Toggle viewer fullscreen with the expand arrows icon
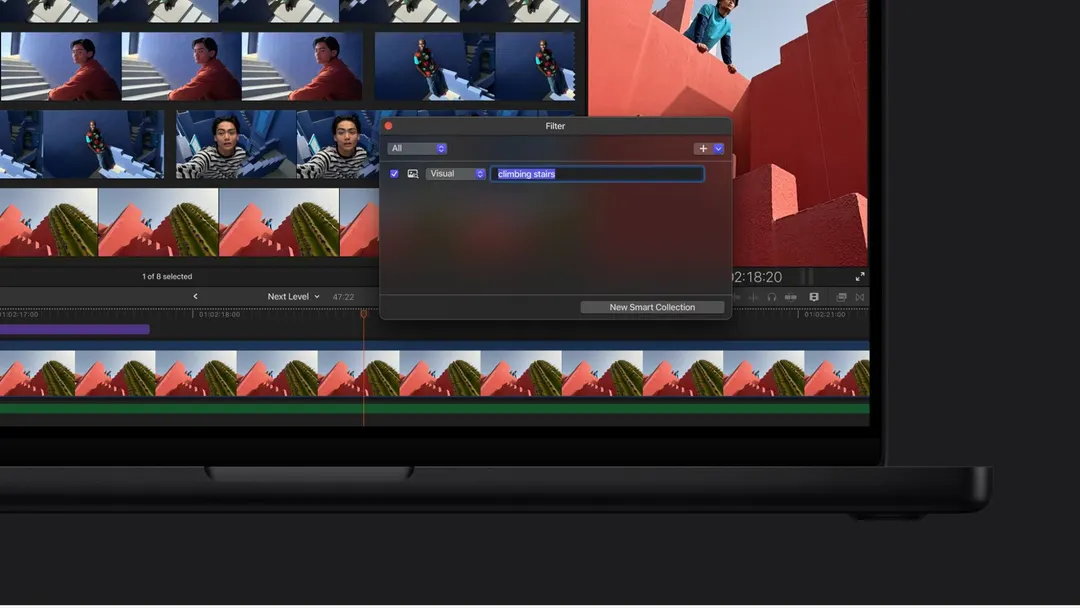The width and height of the screenshot is (1080, 608). [860, 277]
